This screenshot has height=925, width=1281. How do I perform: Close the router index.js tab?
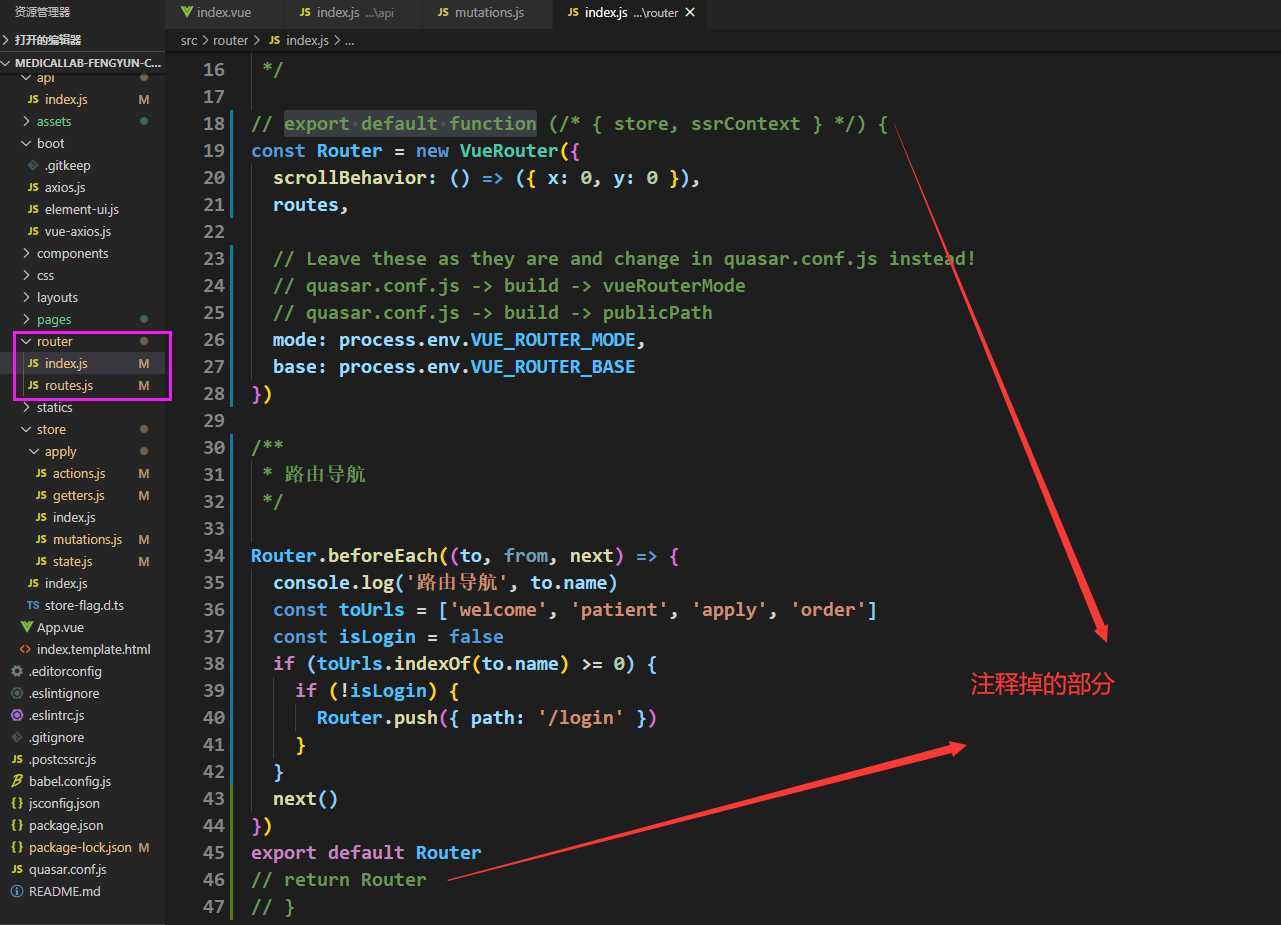(690, 13)
